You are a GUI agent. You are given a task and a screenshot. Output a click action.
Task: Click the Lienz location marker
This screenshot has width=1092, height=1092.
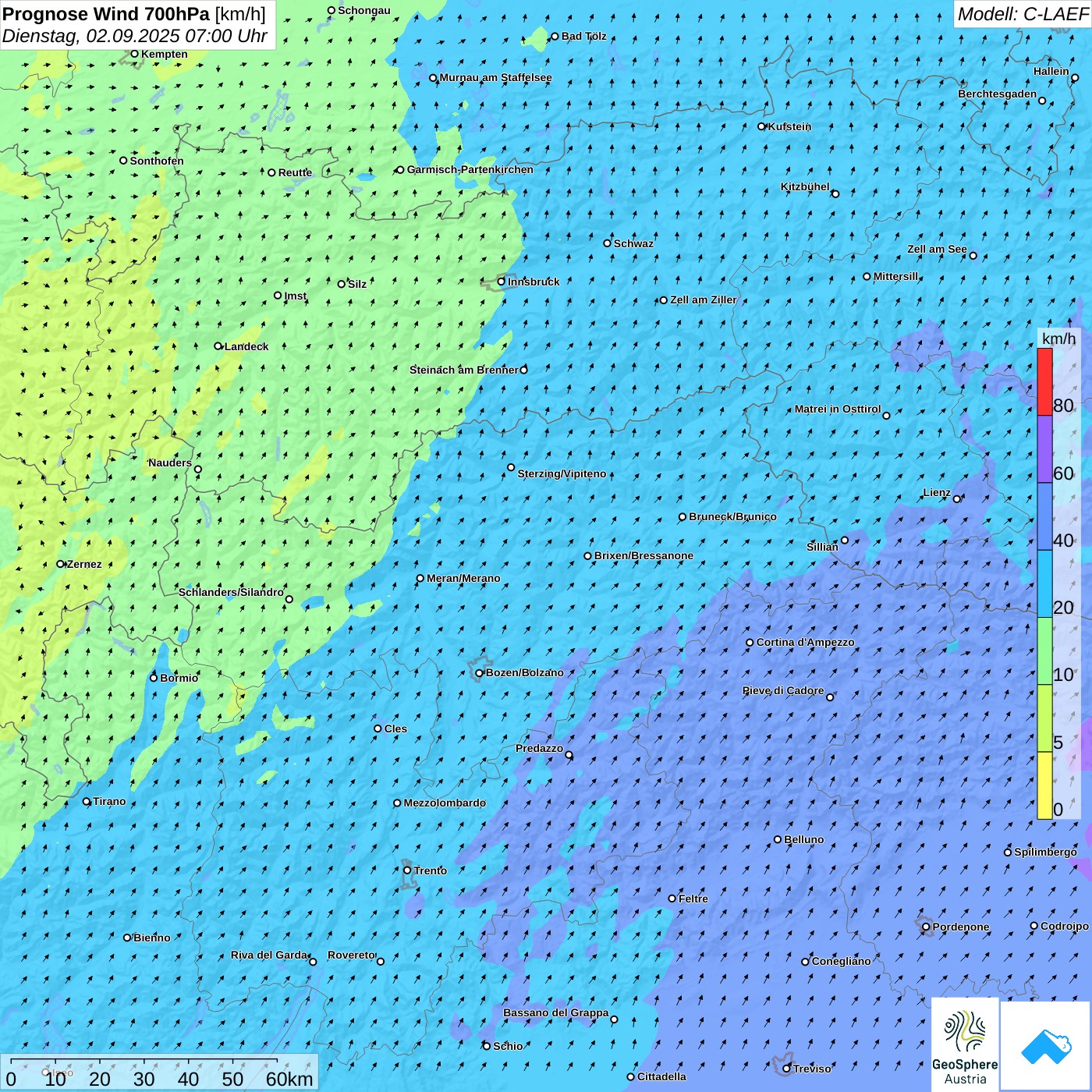[x=957, y=499]
